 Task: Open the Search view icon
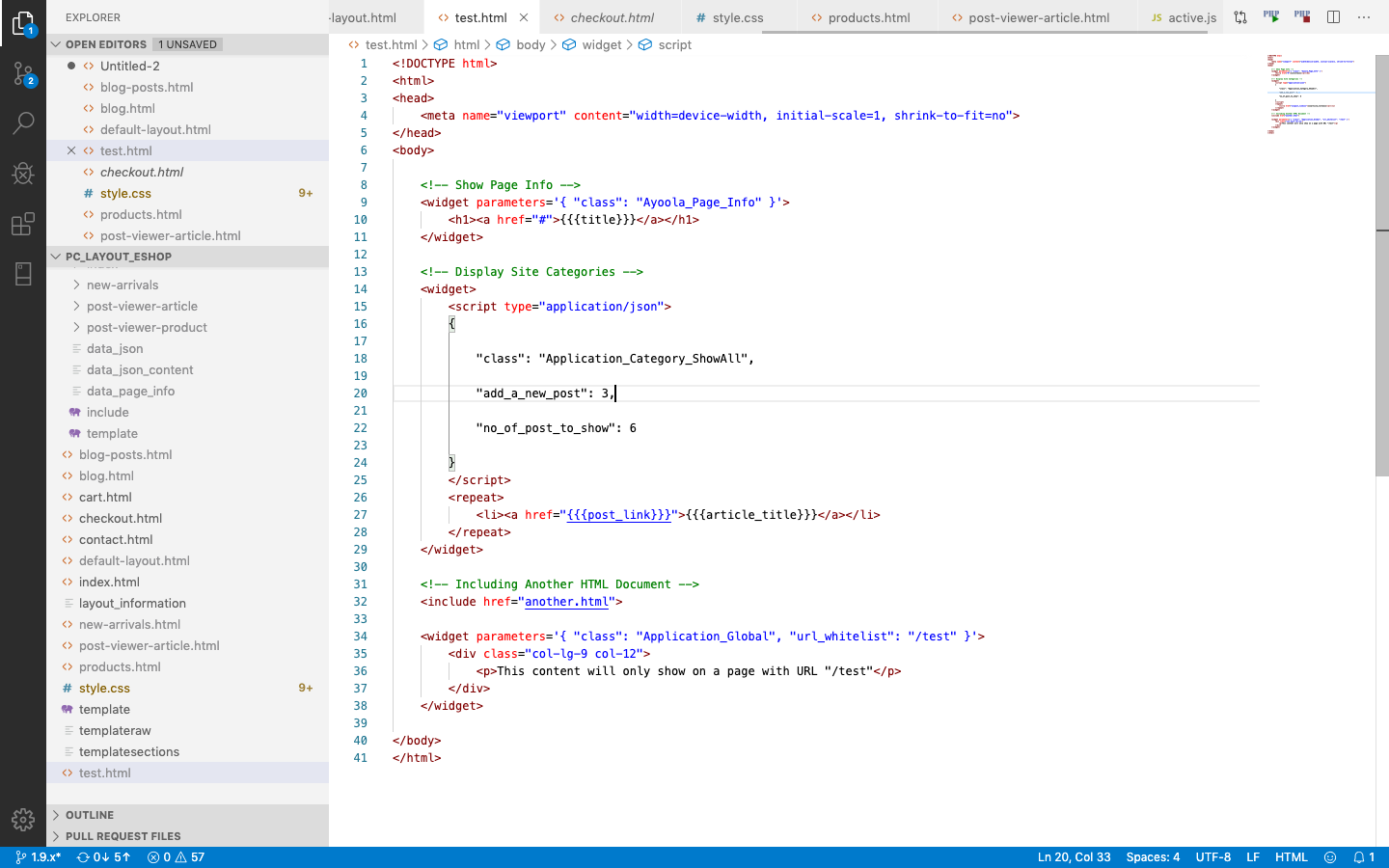pyautogui.click(x=23, y=123)
